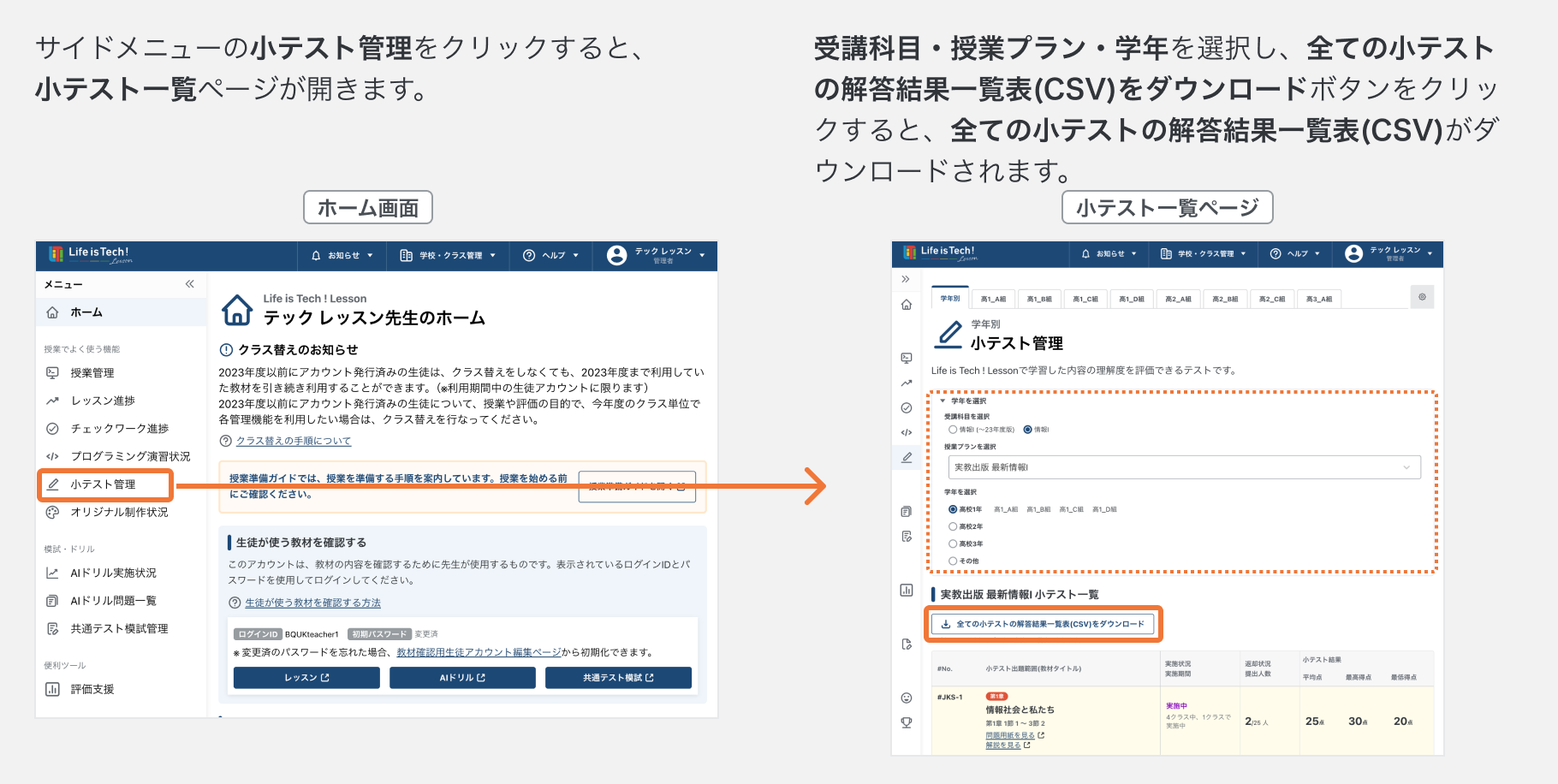Open 学校・クラス管理 dropdown in home screen header
This screenshot has height=784, width=1558.
[448, 255]
